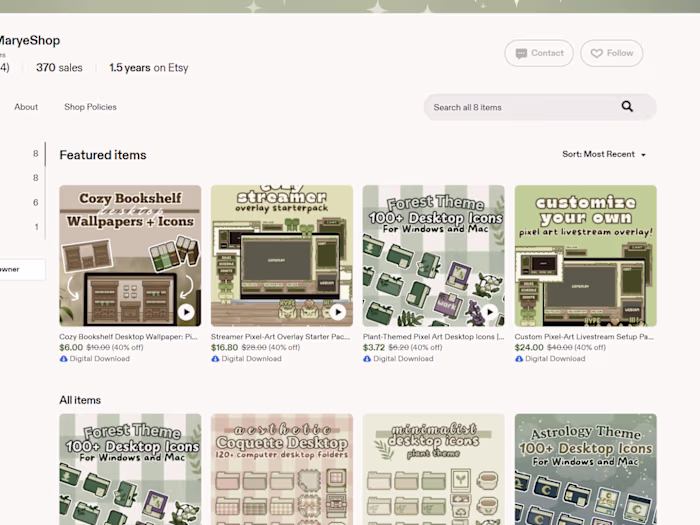Follow MaryeShop with heart button
This screenshot has height=525, width=700.
click(x=612, y=53)
